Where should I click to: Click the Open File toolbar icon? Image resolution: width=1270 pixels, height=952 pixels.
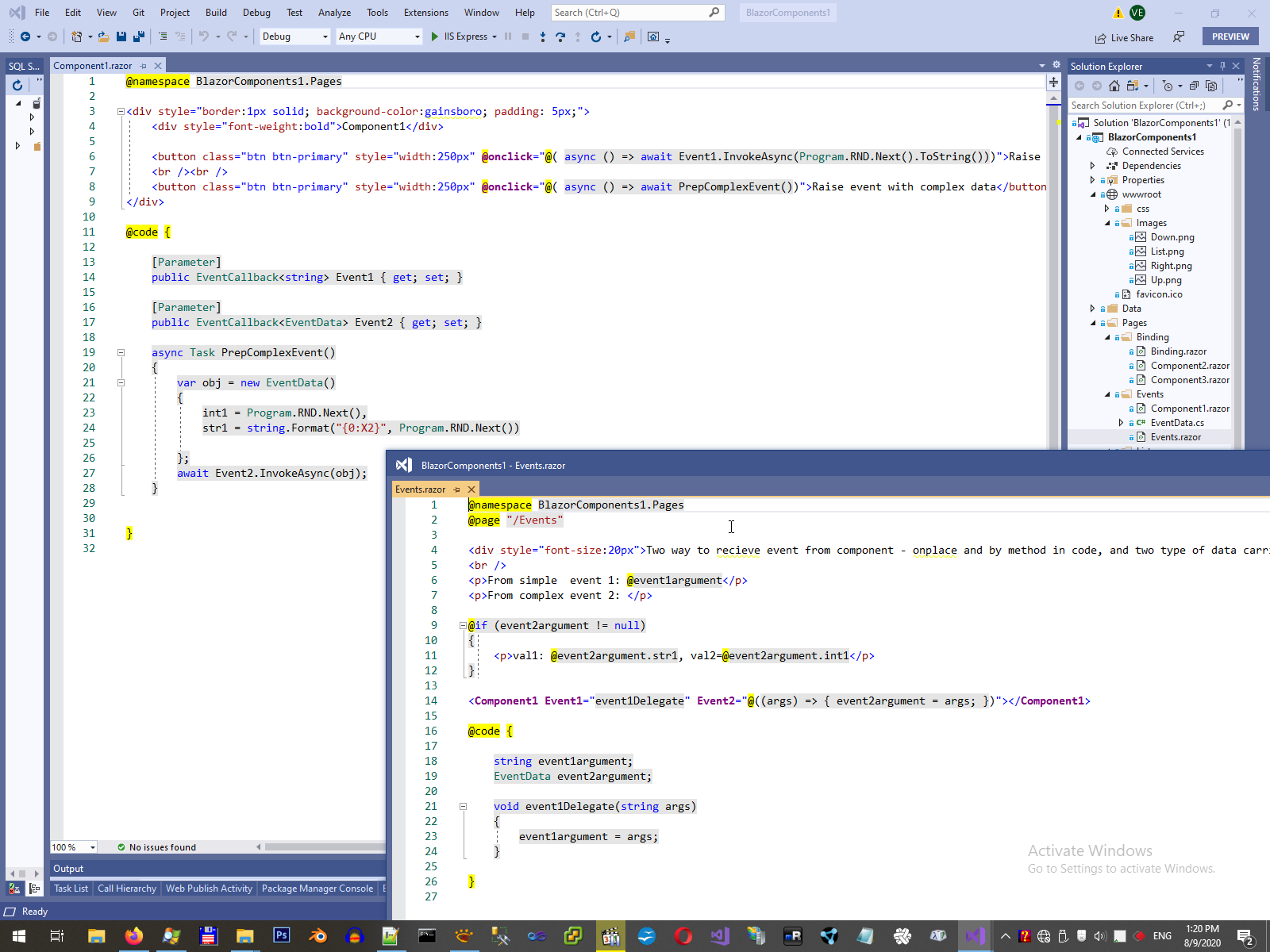[x=103, y=36]
